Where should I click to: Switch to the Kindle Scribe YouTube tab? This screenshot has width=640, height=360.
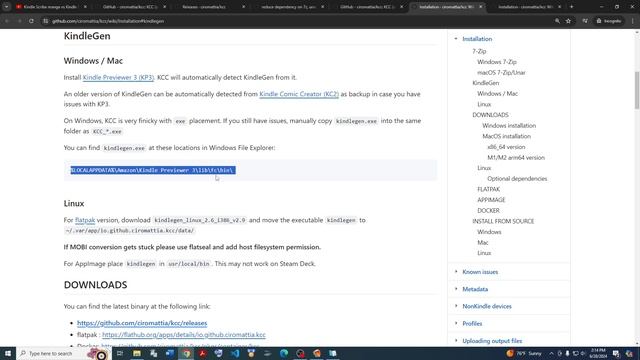[50, 7]
